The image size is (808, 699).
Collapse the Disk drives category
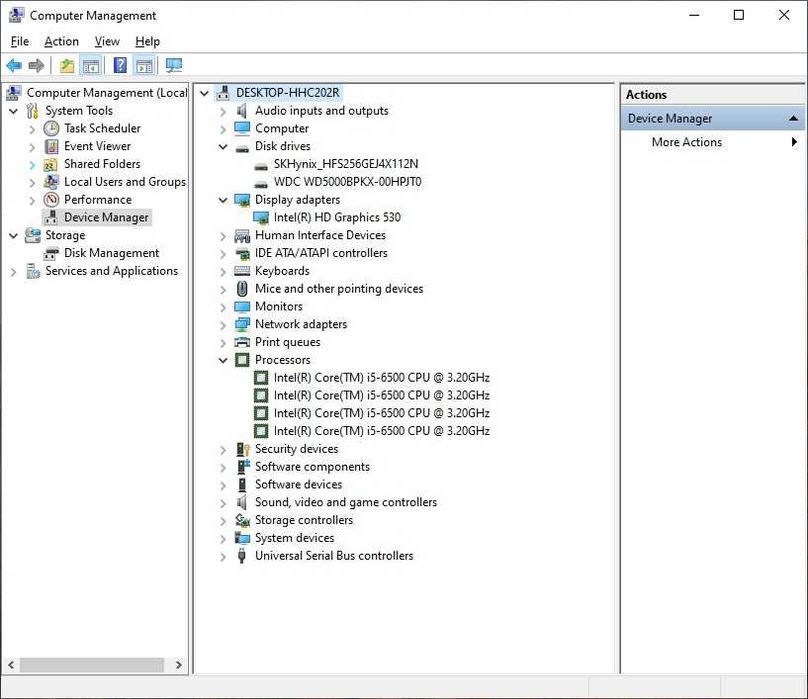[223, 146]
